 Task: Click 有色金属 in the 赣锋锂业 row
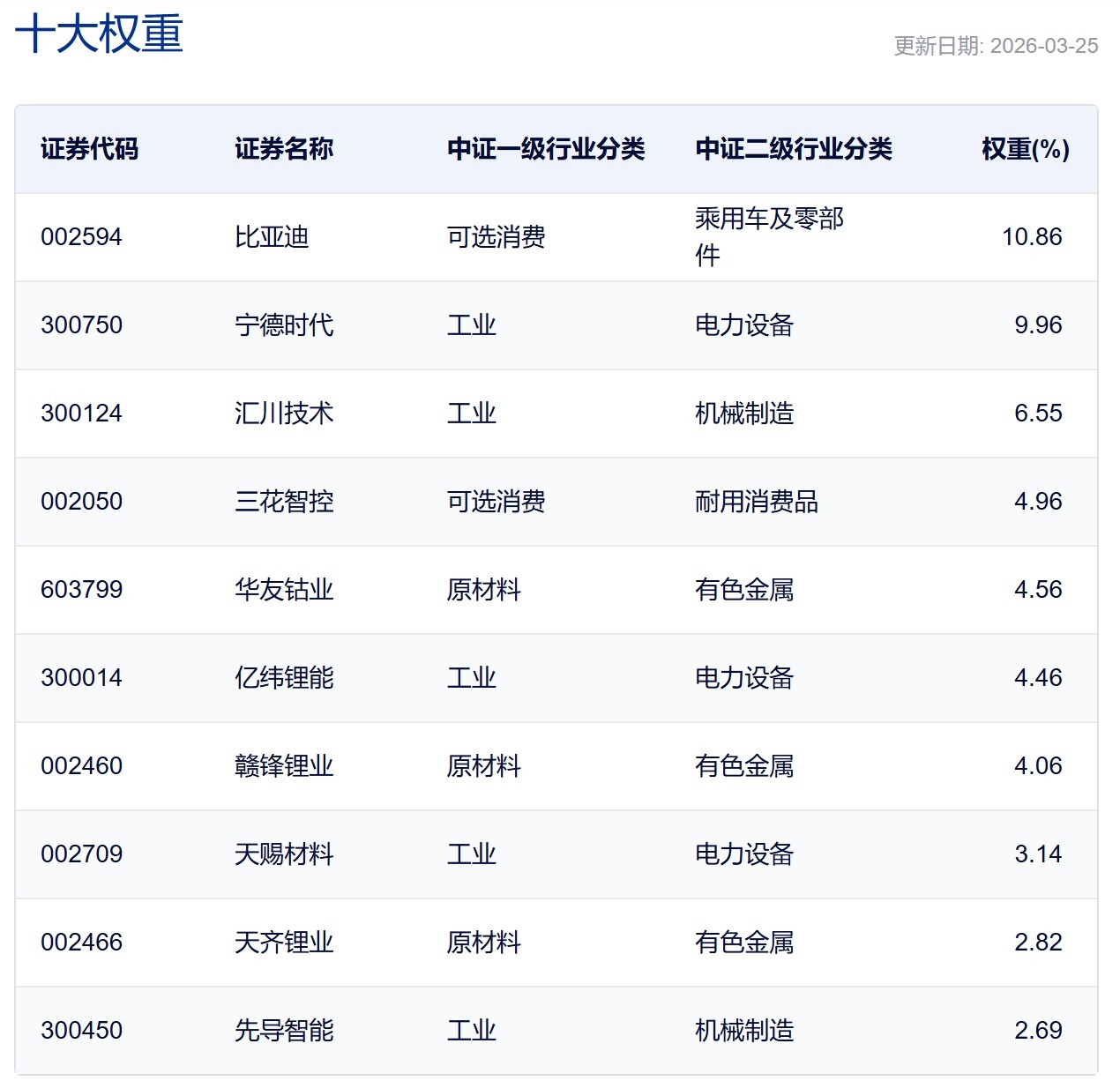pyautogui.click(x=744, y=766)
